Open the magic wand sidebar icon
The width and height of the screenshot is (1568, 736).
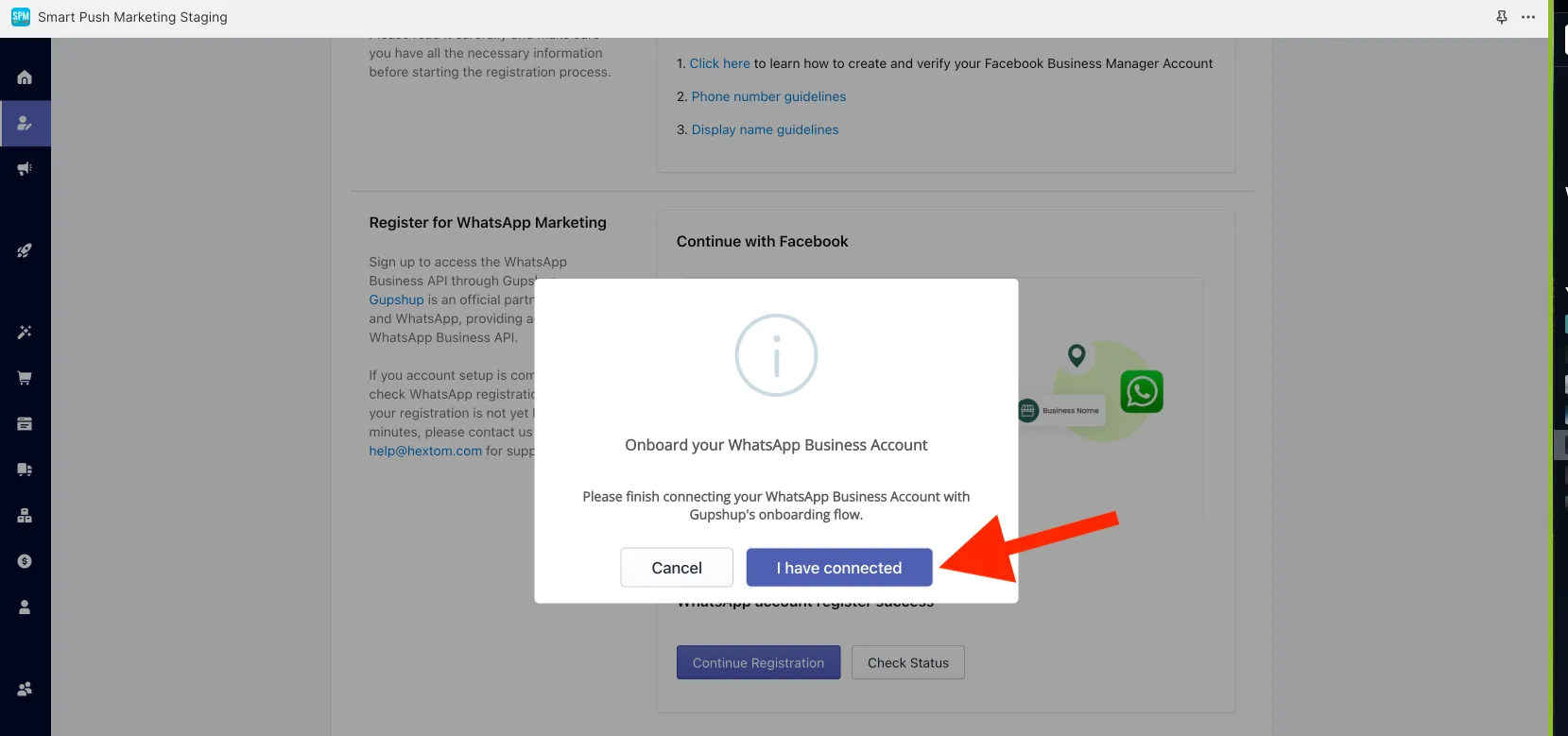point(25,332)
